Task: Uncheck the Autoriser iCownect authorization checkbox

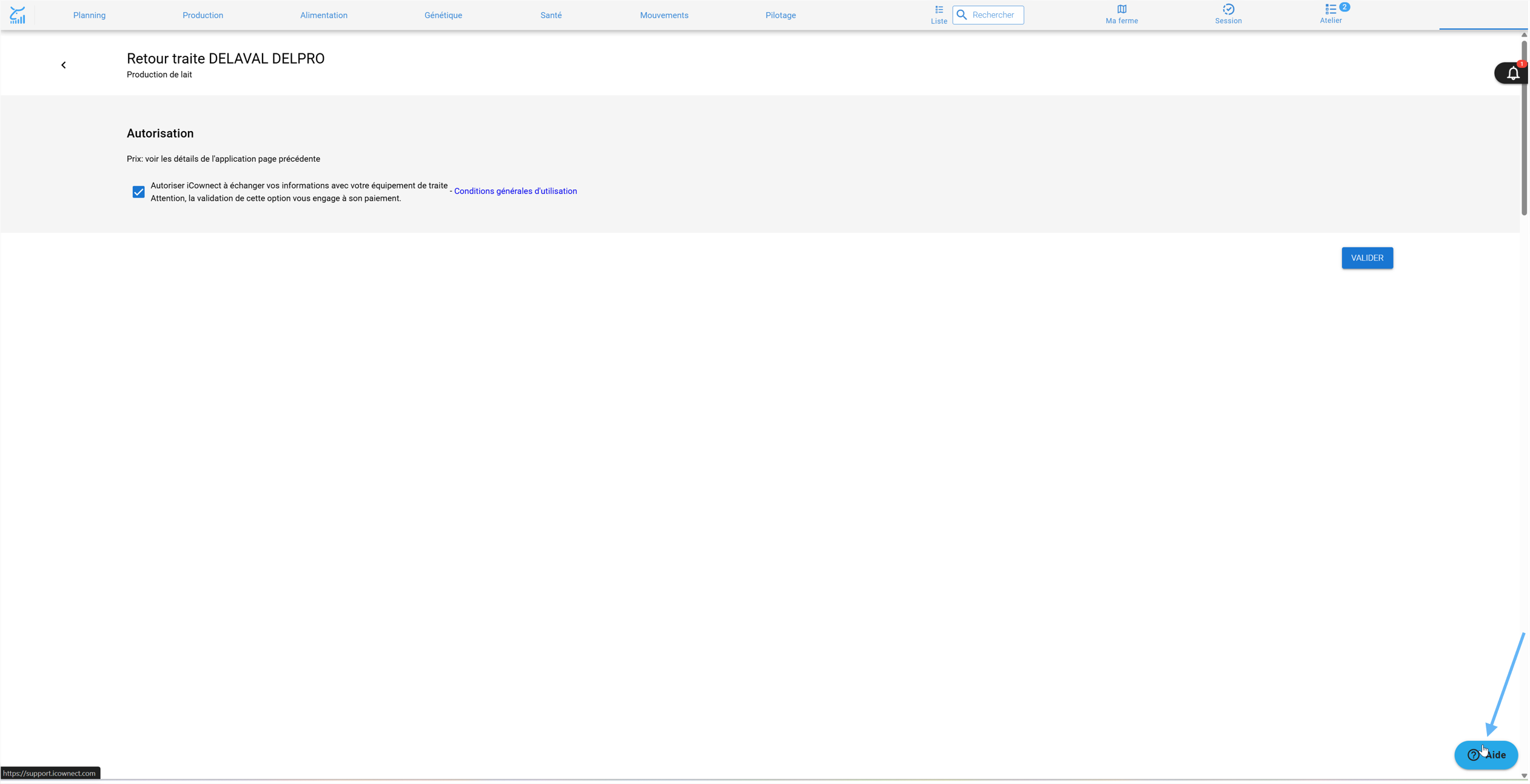Action: tap(138, 192)
